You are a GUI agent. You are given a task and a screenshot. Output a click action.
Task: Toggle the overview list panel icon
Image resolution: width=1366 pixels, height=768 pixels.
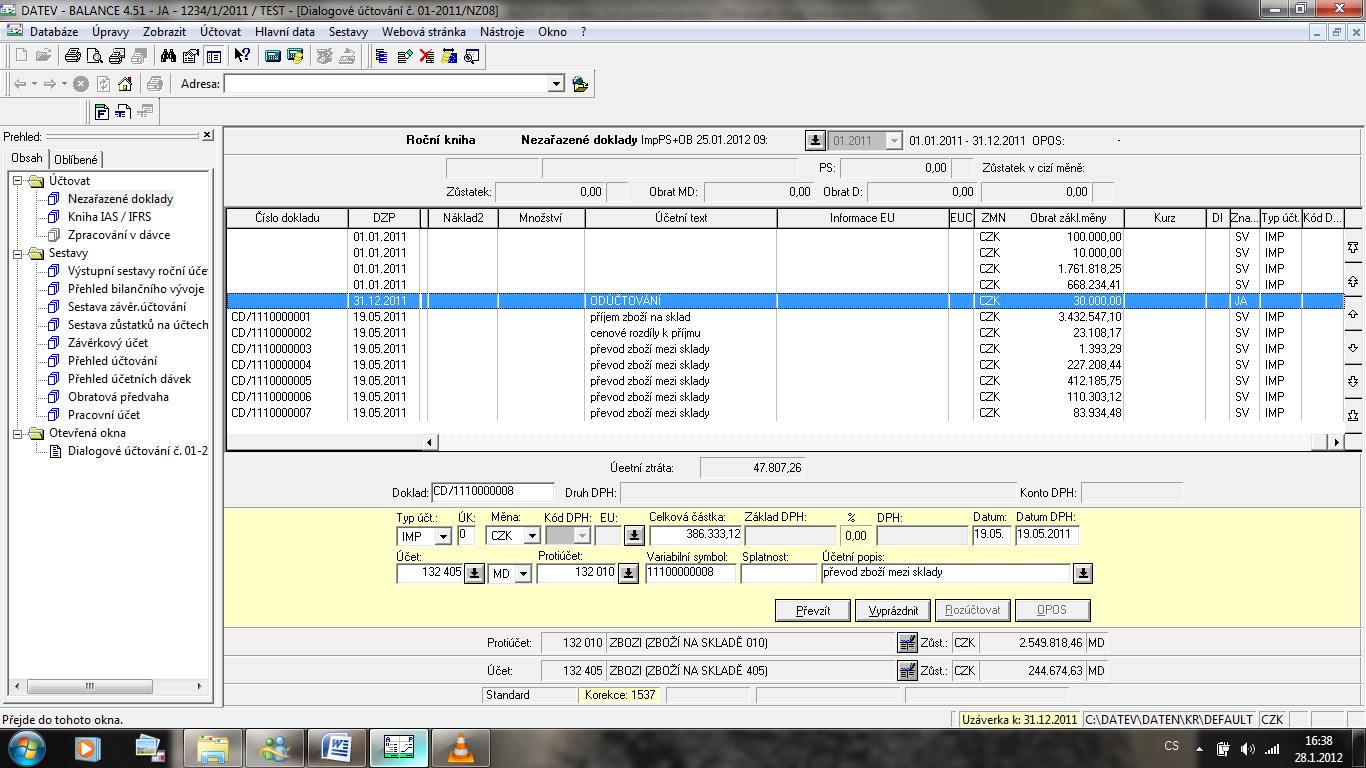coord(213,56)
